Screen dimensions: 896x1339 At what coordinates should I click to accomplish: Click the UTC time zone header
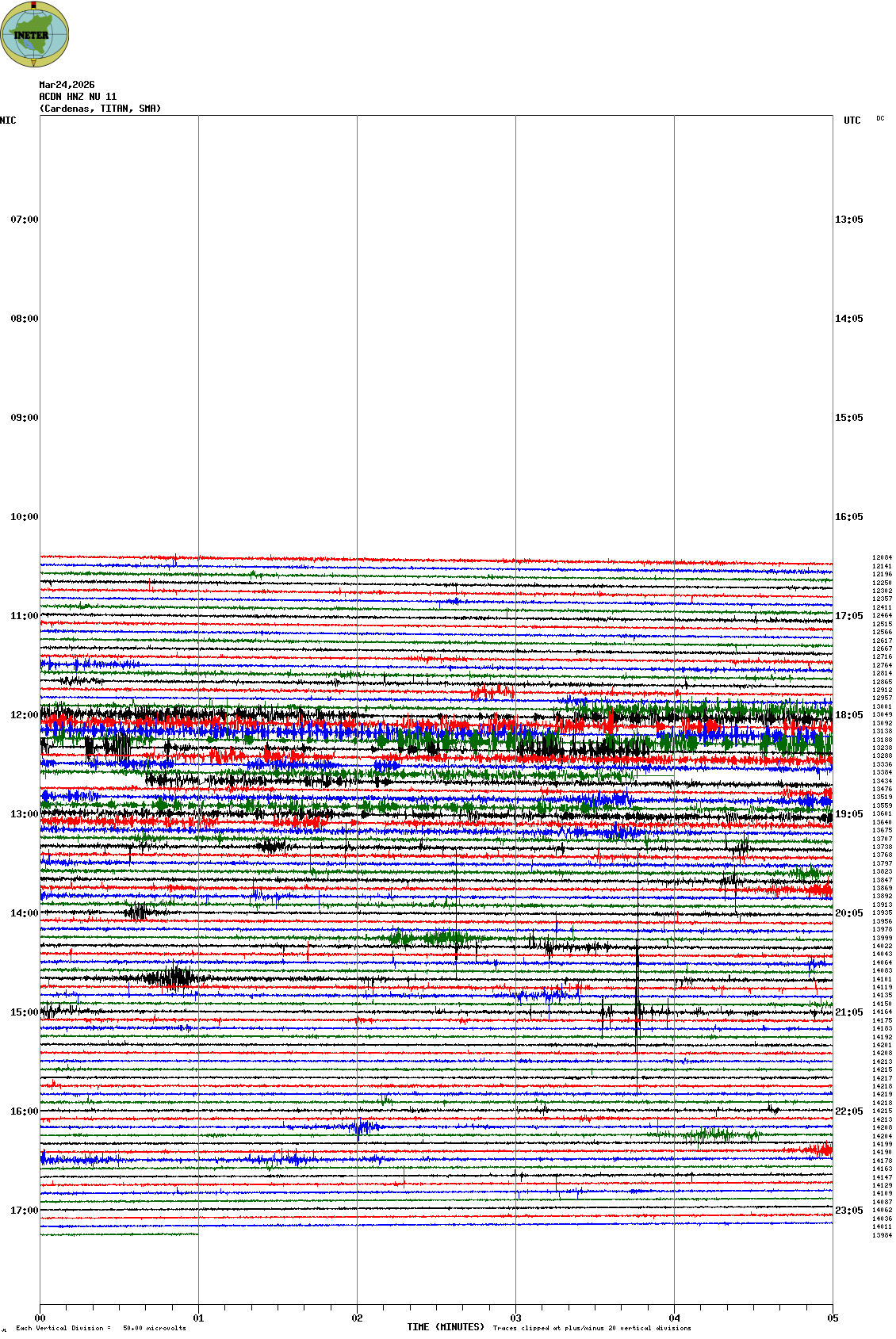click(852, 121)
